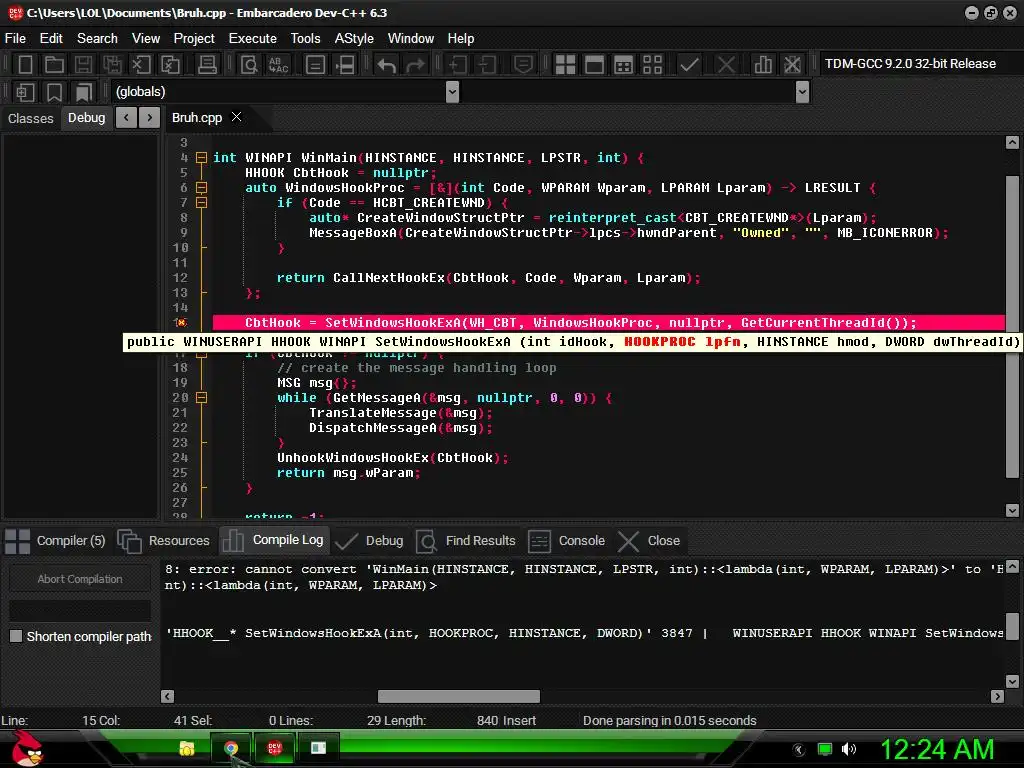This screenshot has width=1024, height=768.
Task: Switch to the Classes panel tab
Action: pyautogui.click(x=31, y=118)
